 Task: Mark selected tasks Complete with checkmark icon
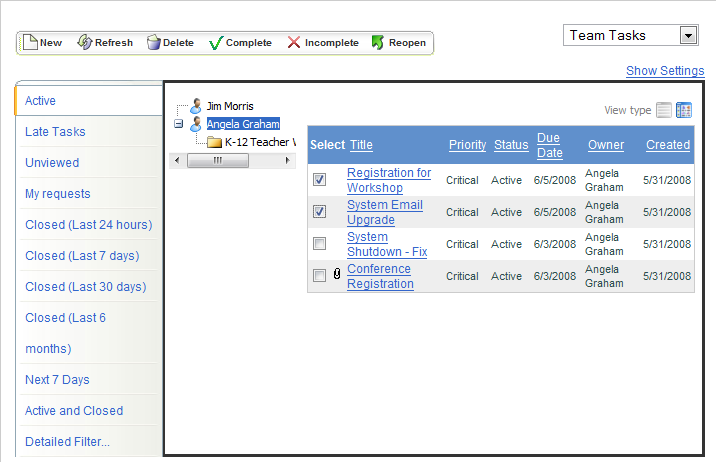click(x=216, y=42)
